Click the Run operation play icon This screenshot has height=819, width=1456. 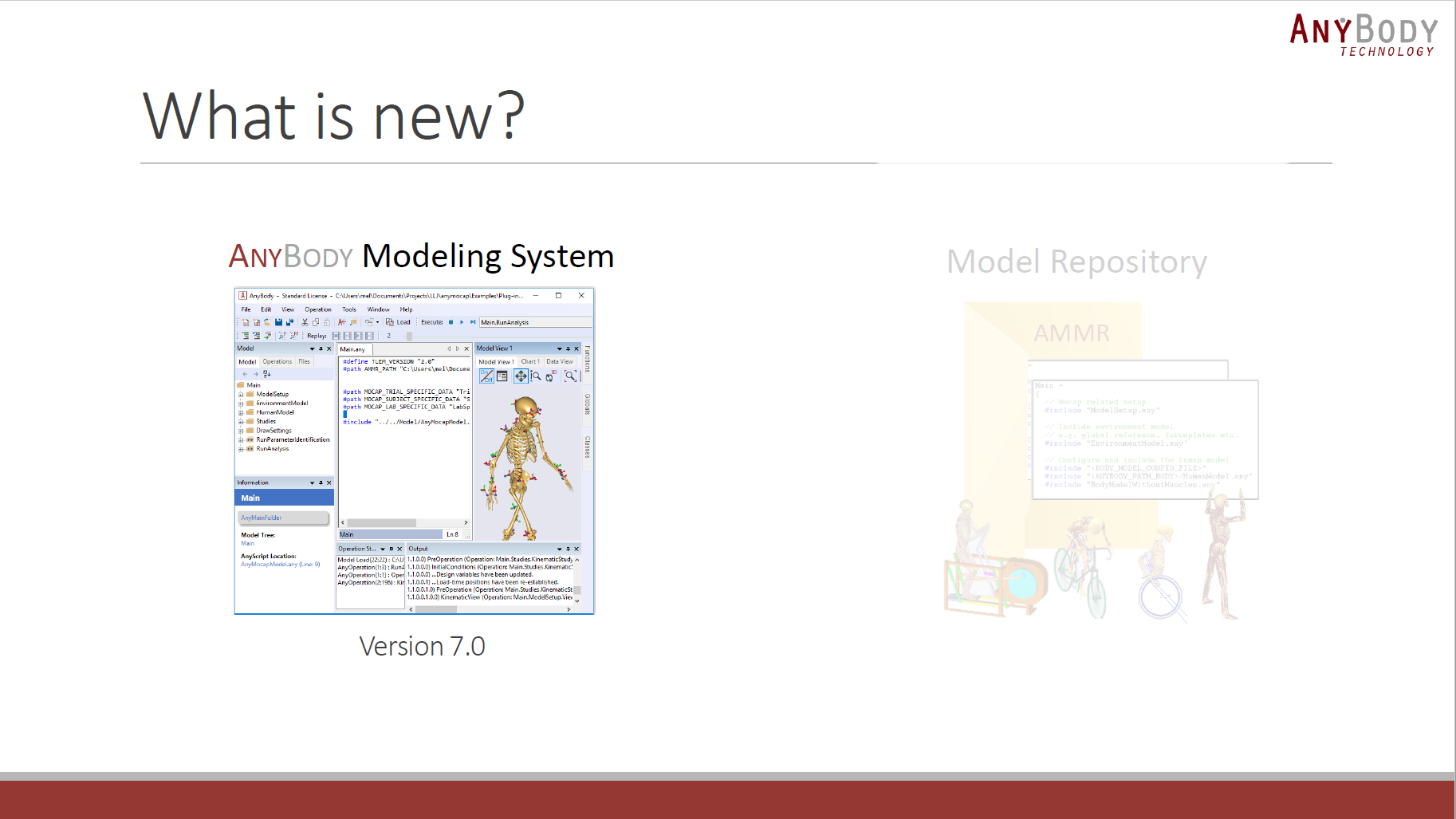coord(462,322)
